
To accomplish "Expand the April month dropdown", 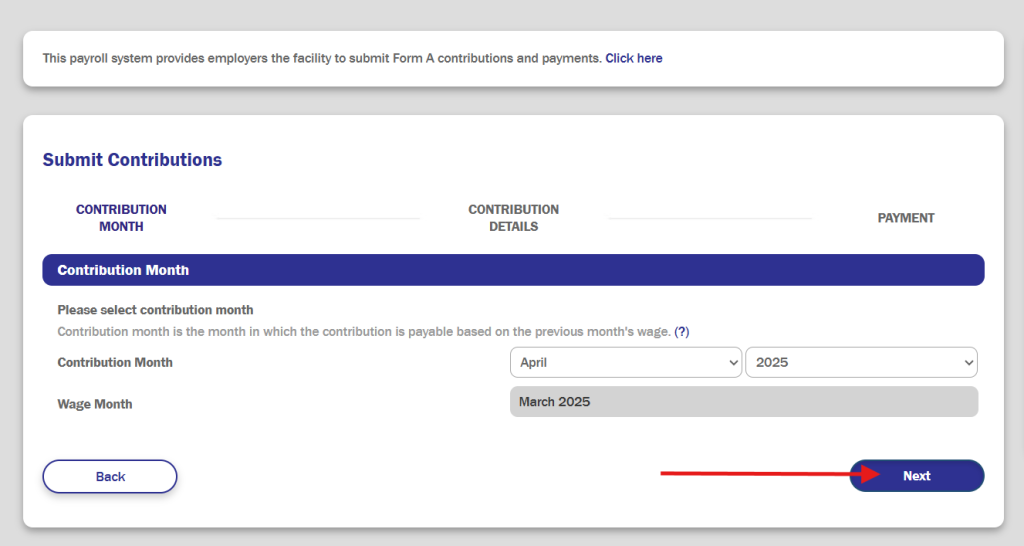I will [626, 362].
